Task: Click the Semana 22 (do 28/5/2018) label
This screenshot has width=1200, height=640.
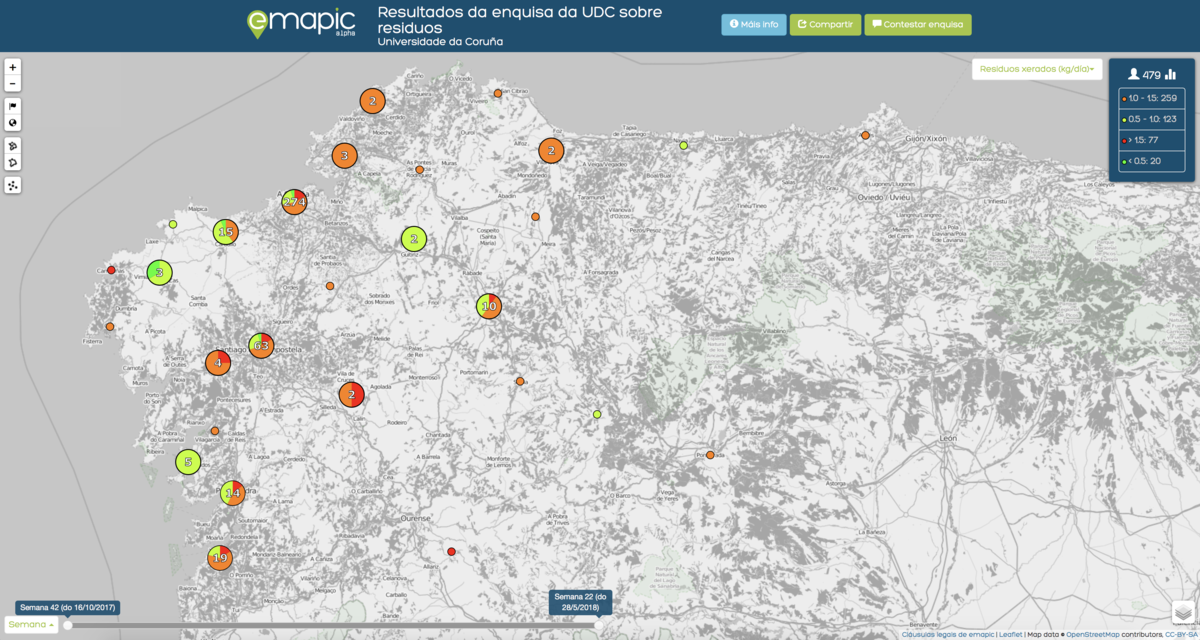Action: [x=581, y=603]
